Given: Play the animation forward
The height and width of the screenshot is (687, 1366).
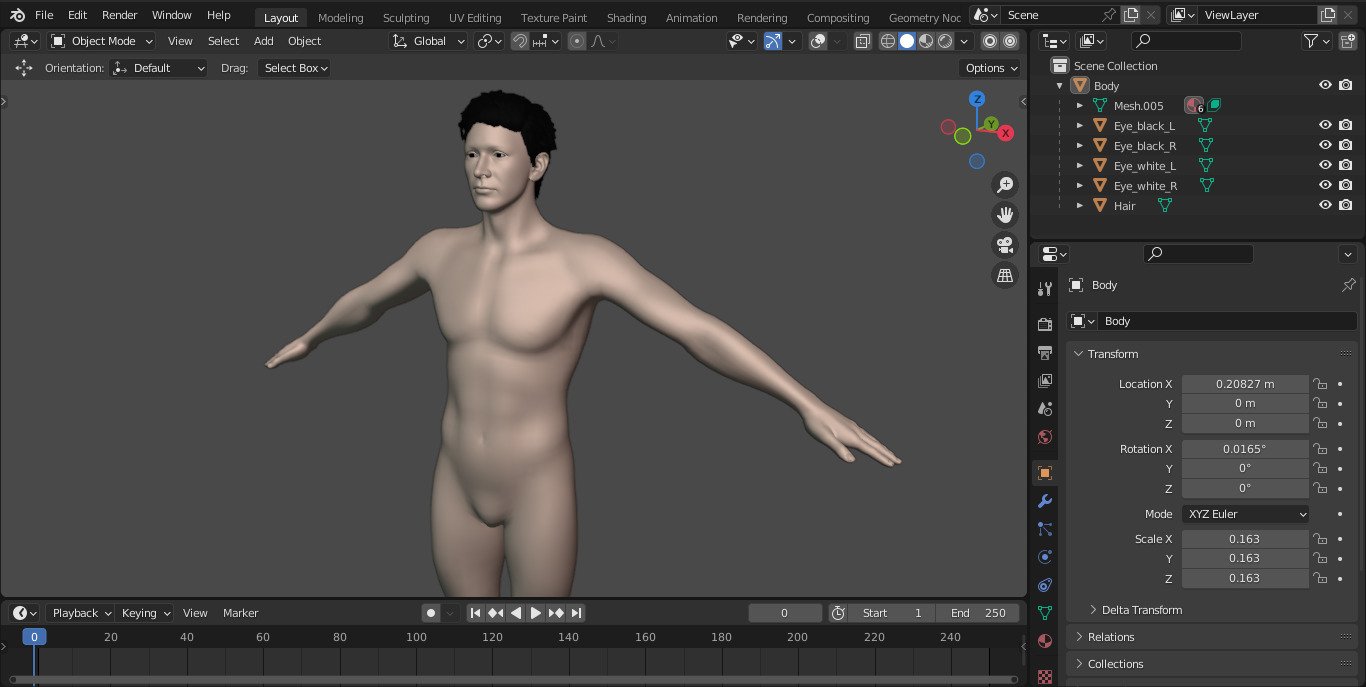Looking at the screenshot, I should coord(536,613).
